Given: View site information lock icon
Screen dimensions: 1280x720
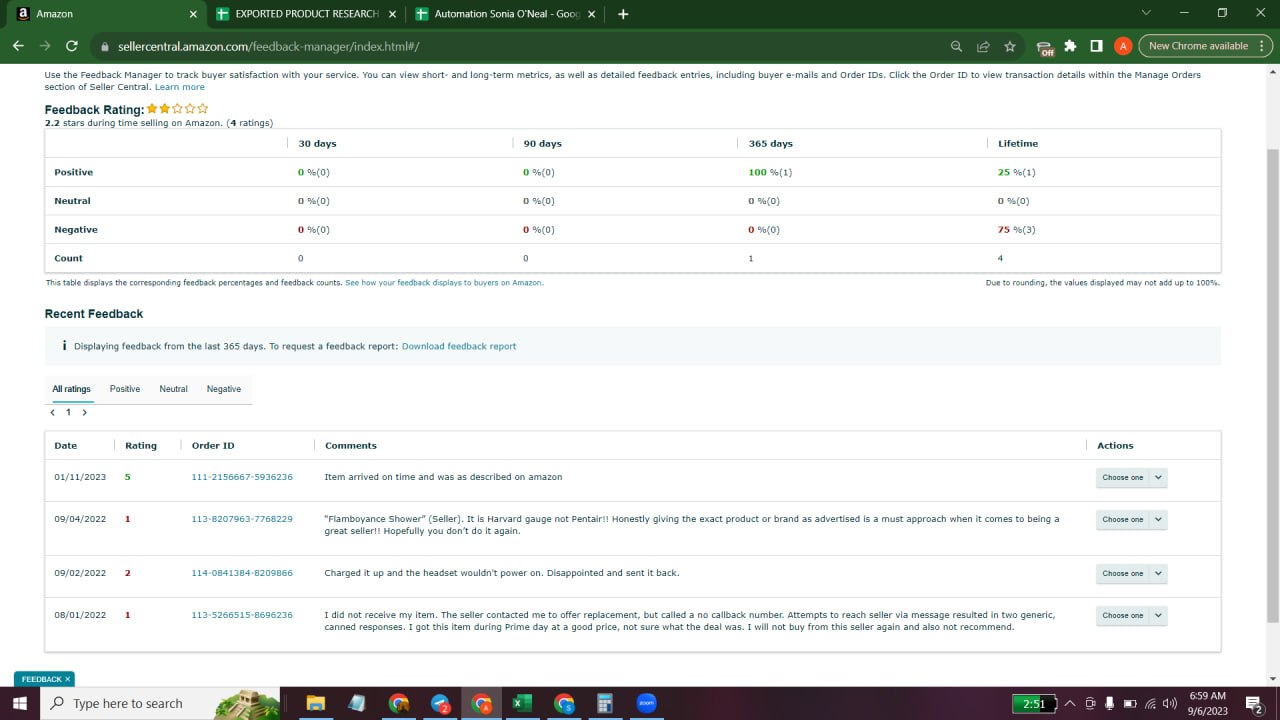Looking at the screenshot, I should [x=104, y=46].
